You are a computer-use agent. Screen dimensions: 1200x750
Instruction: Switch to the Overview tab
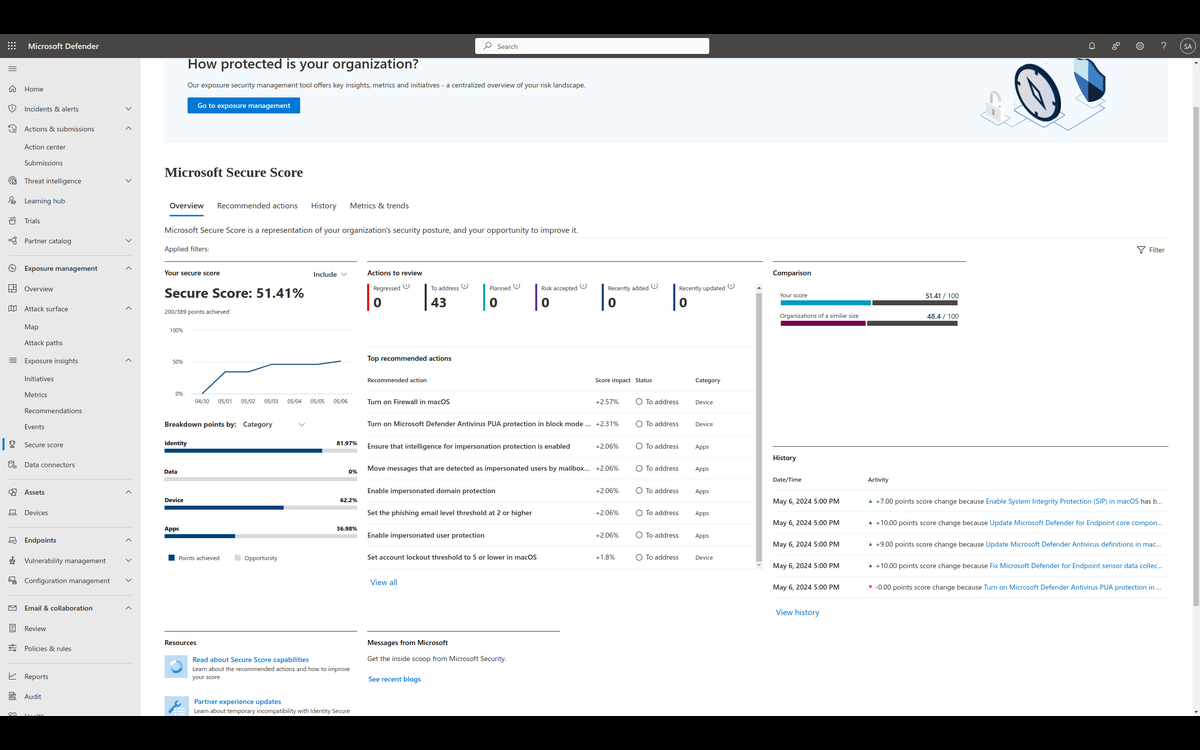click(186, 206)
